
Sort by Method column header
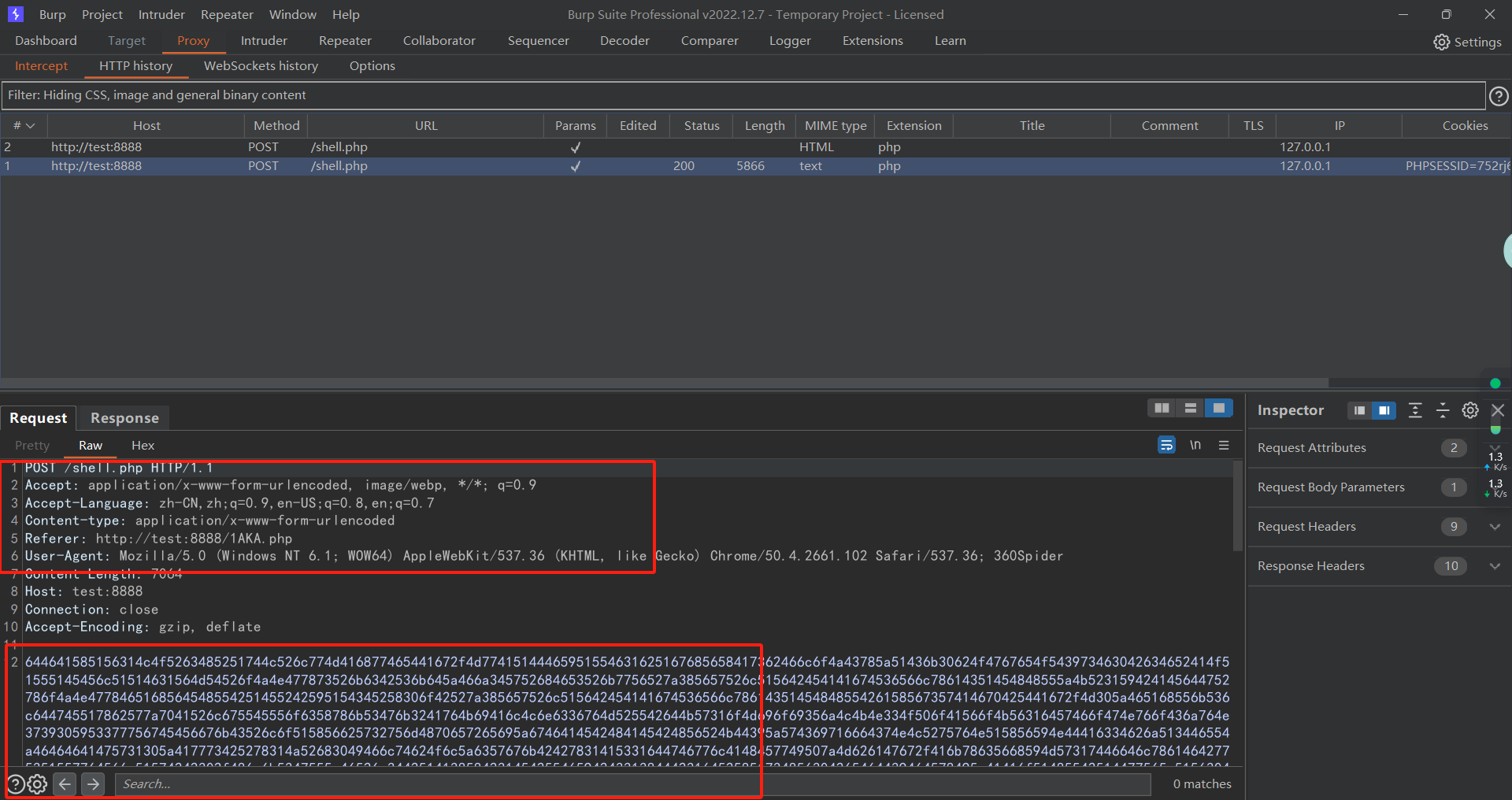click(276, 126)
